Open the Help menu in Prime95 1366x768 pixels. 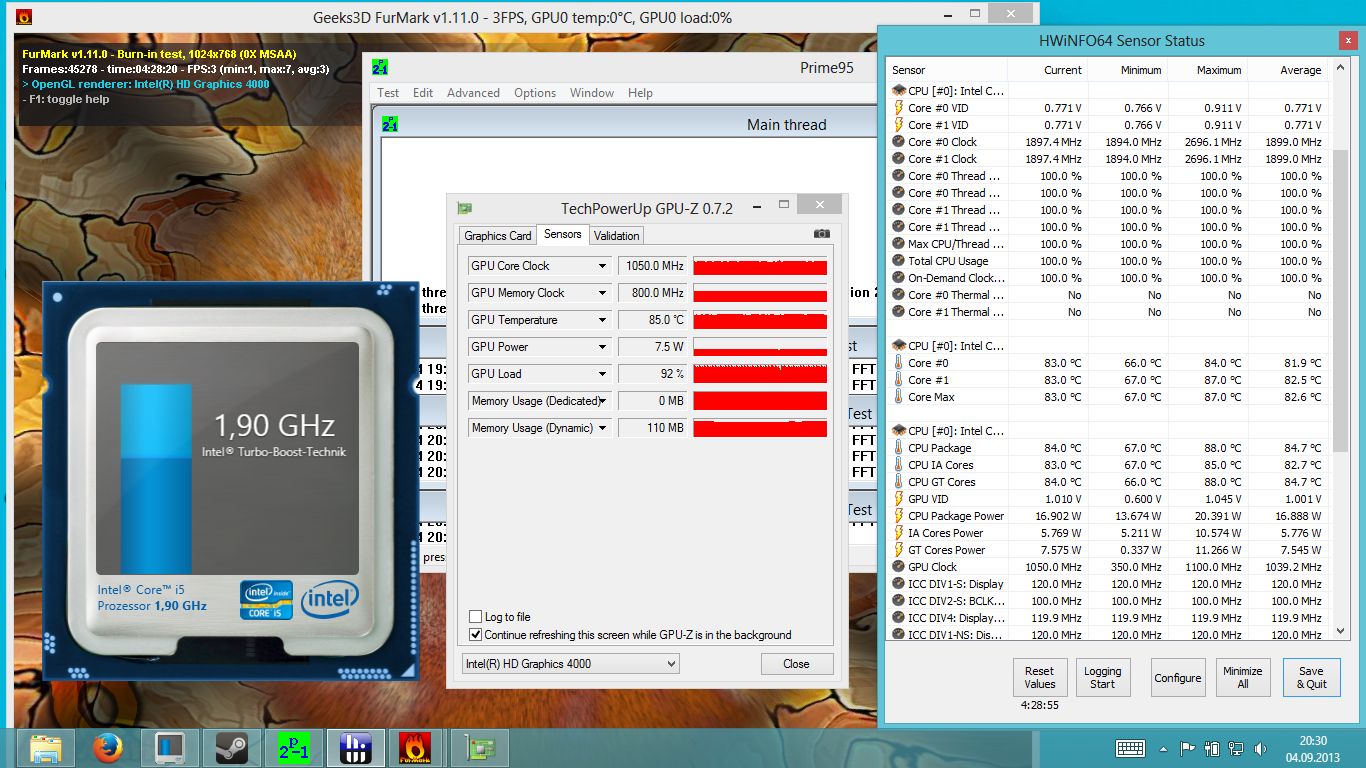coord(640,93)
